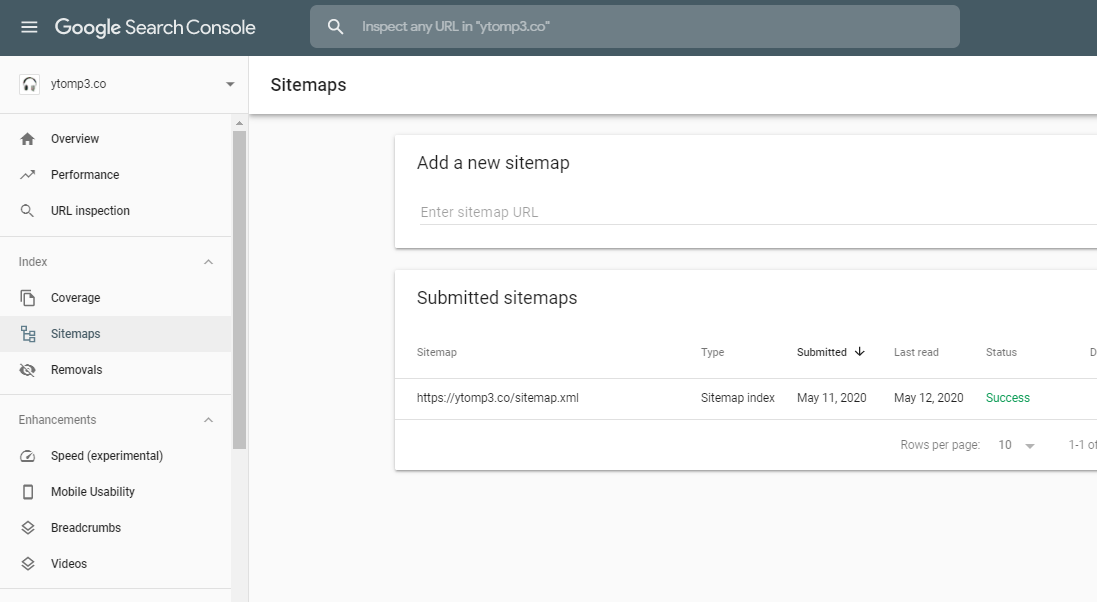Click the May 11, 2020 submitted date
This screenshot has height=602, width=1097.
[x=831, y=398]
